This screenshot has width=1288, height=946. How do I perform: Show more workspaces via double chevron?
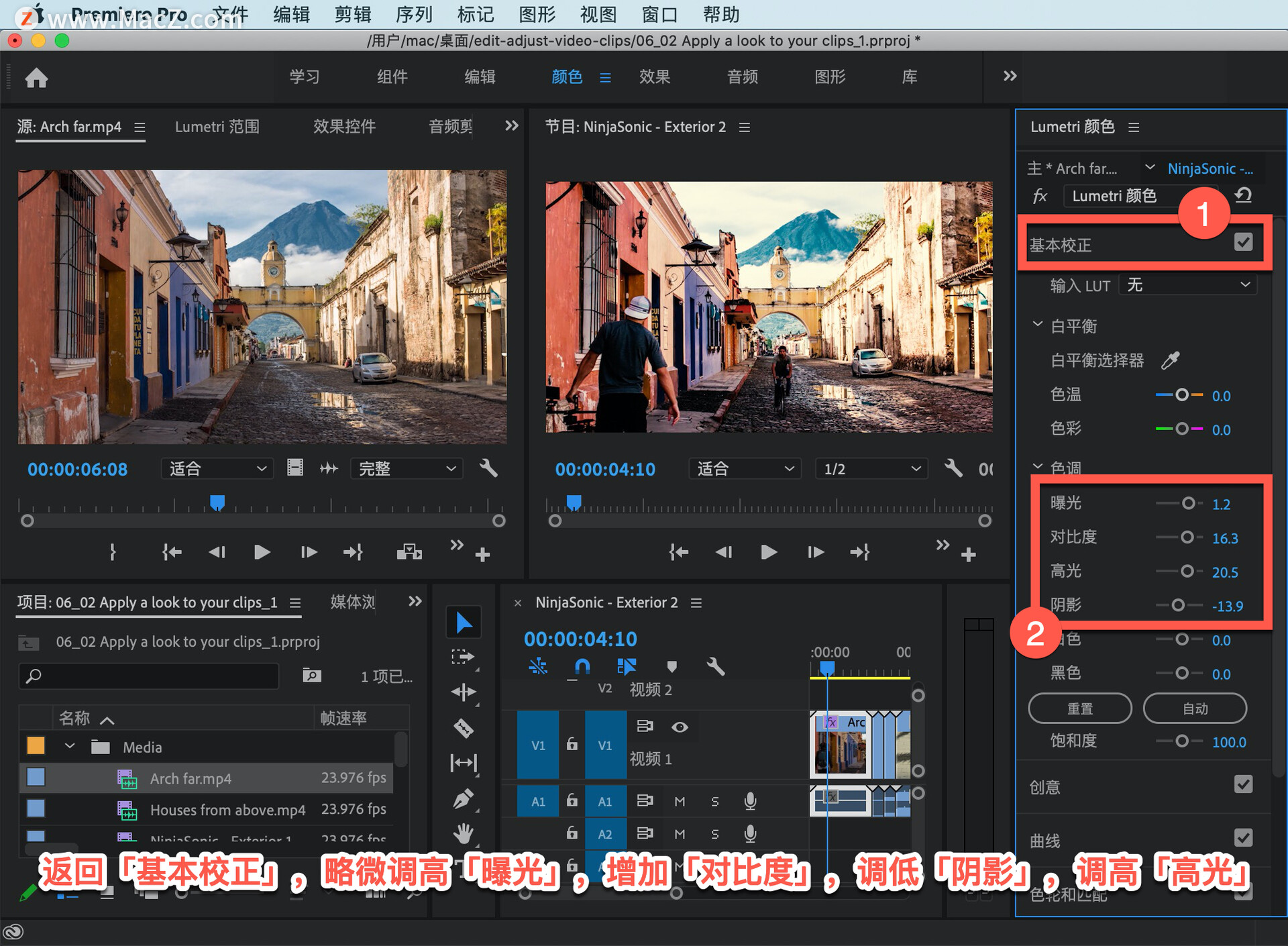tap(1010, 76)
